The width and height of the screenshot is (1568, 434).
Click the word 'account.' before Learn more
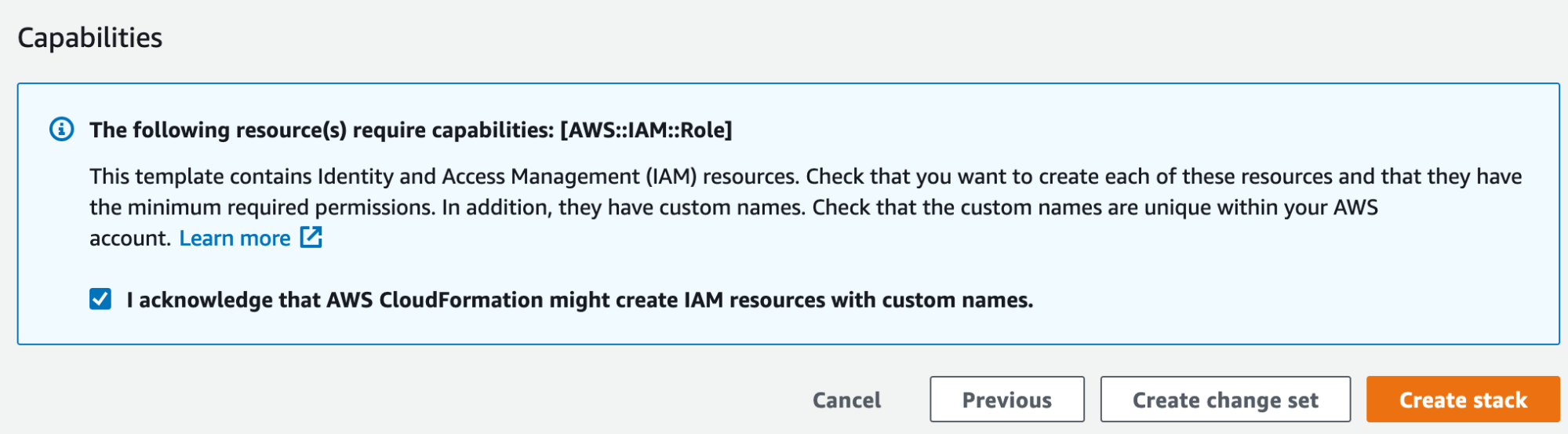point(130,239)
